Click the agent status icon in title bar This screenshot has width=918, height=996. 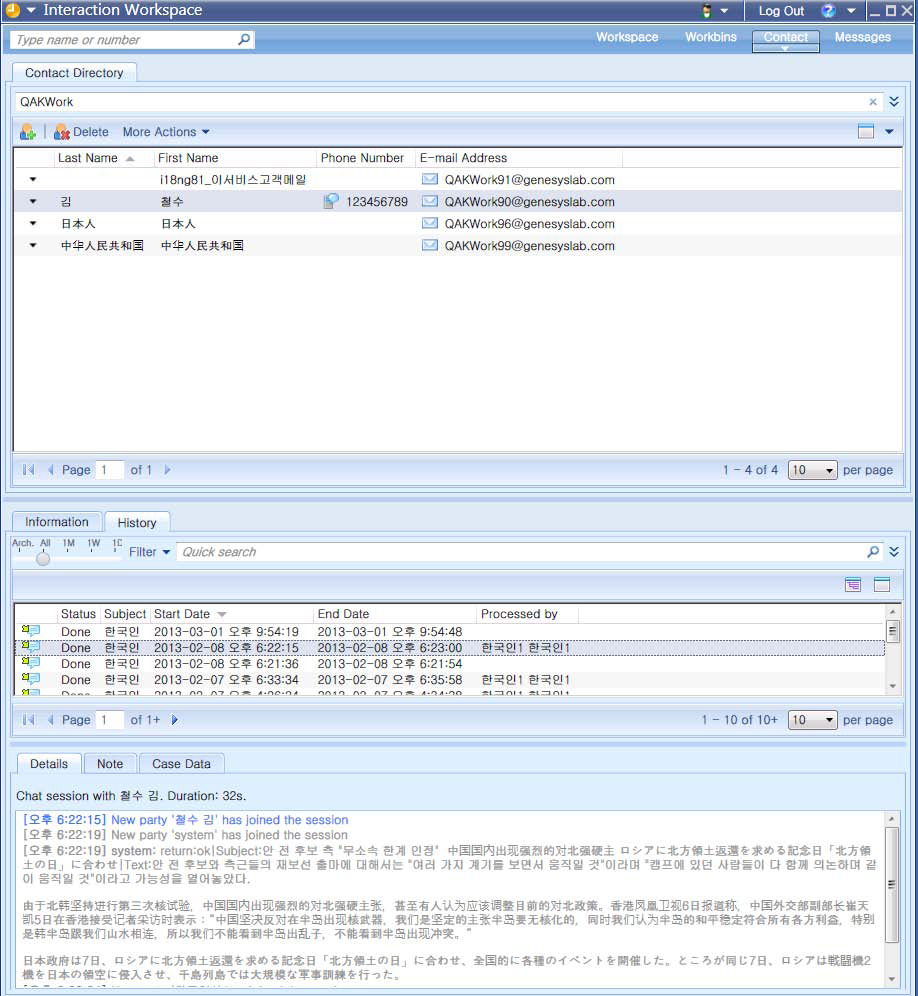pos(707,11)
